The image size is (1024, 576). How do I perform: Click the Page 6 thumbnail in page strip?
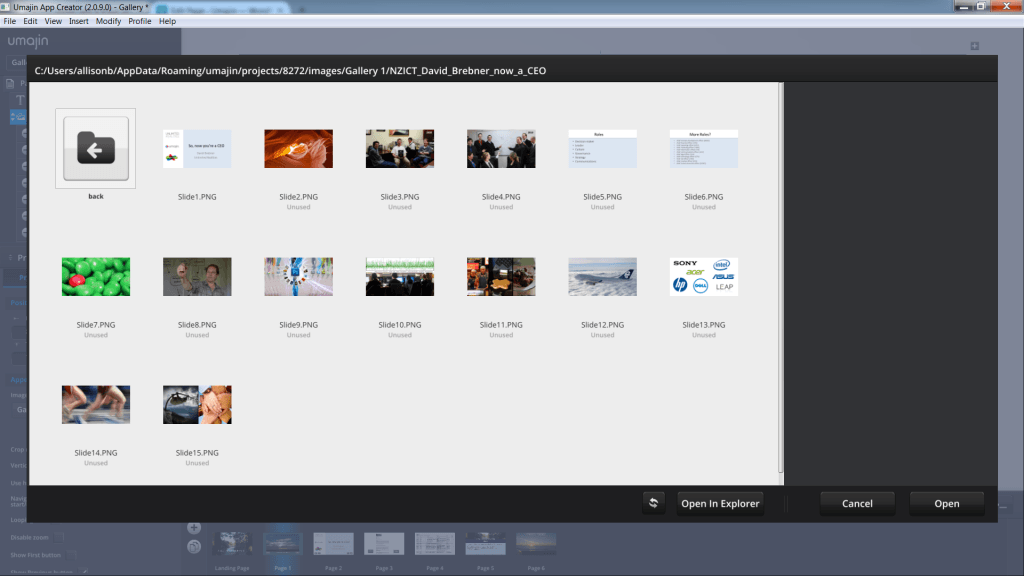pyautogui.click(x=536, y=544)
